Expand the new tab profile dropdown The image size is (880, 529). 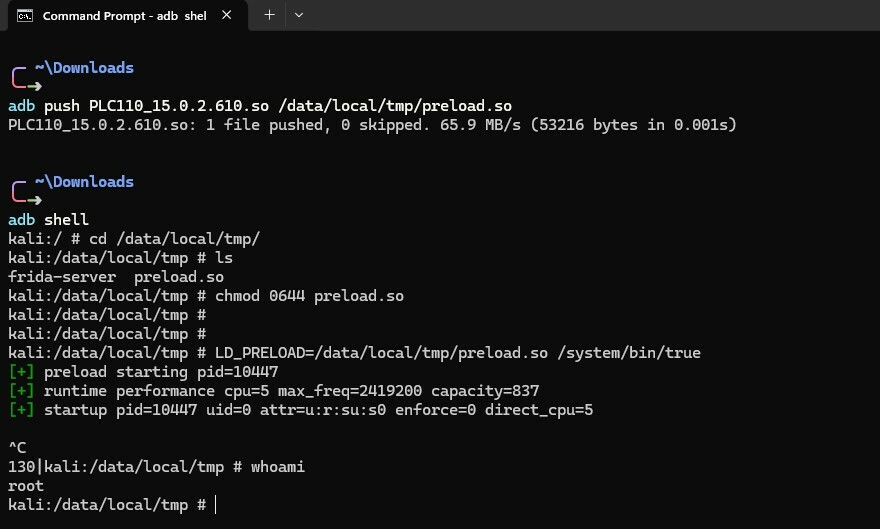click(299, 15)
